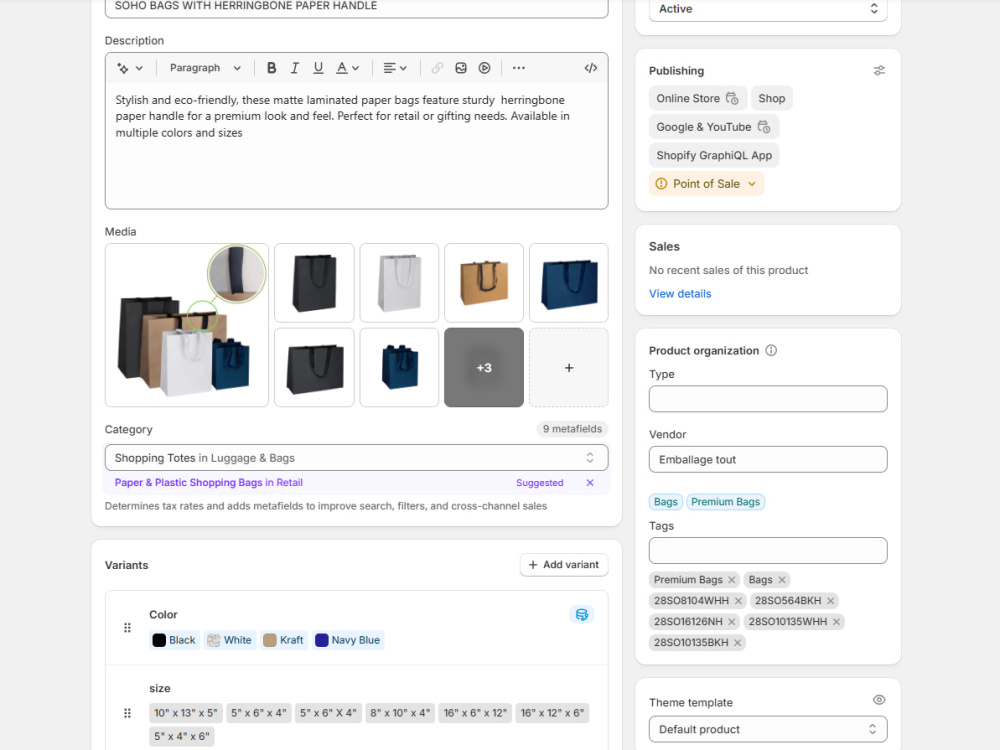The height and width of the screenshot is (750, 1000).
Task: Select the 5" x 4" x 6" size value
Action: click(182, 737)
